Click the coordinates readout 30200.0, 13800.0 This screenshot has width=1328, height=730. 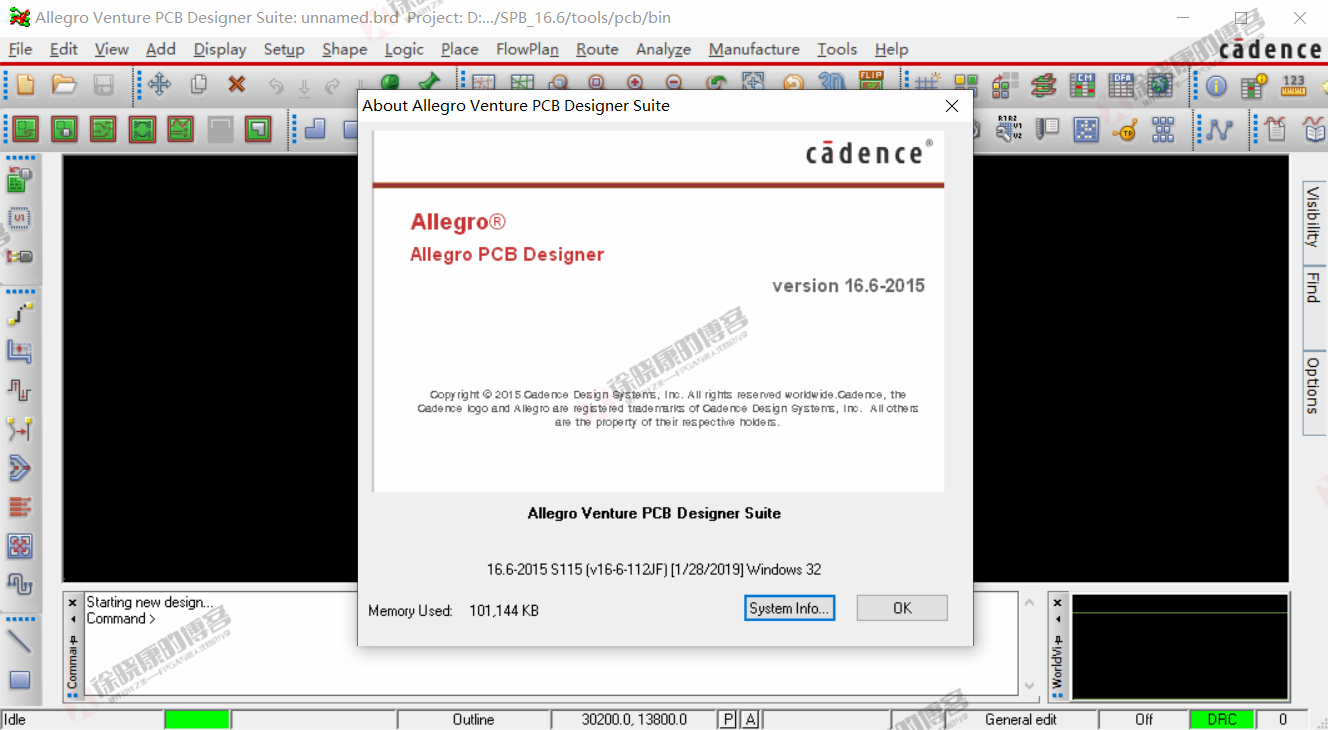634,719
